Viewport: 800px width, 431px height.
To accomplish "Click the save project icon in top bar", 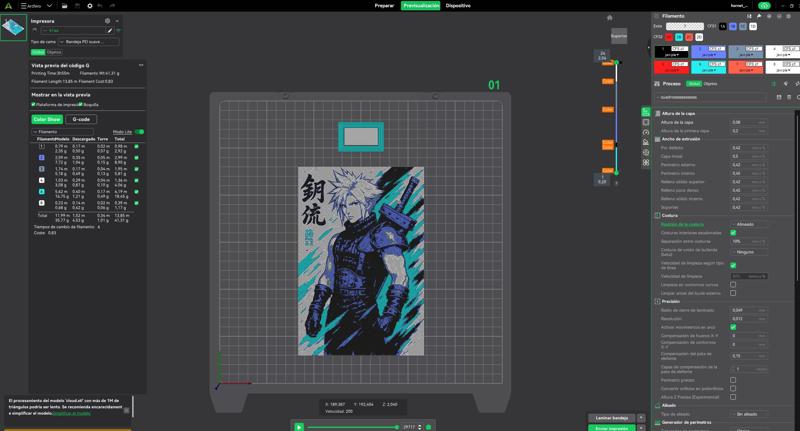I will (77, 6).
